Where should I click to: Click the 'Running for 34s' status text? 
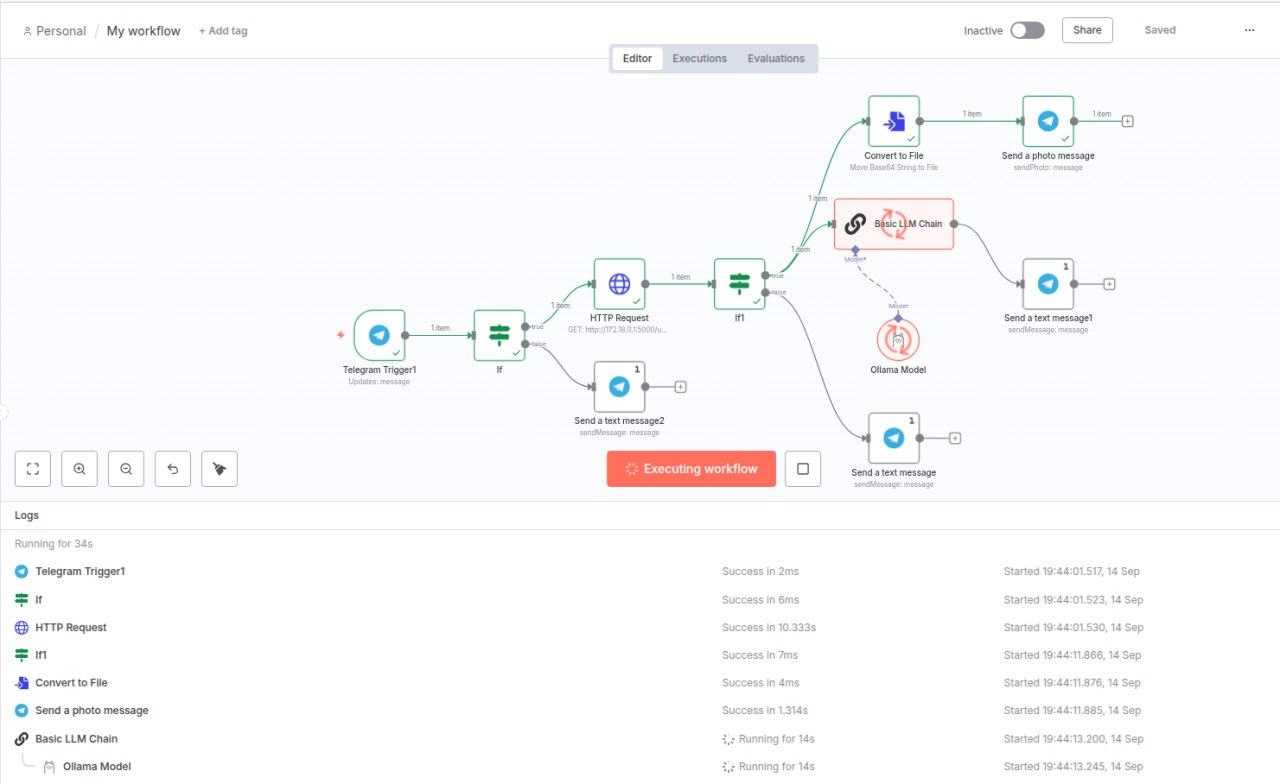point(54,544)
